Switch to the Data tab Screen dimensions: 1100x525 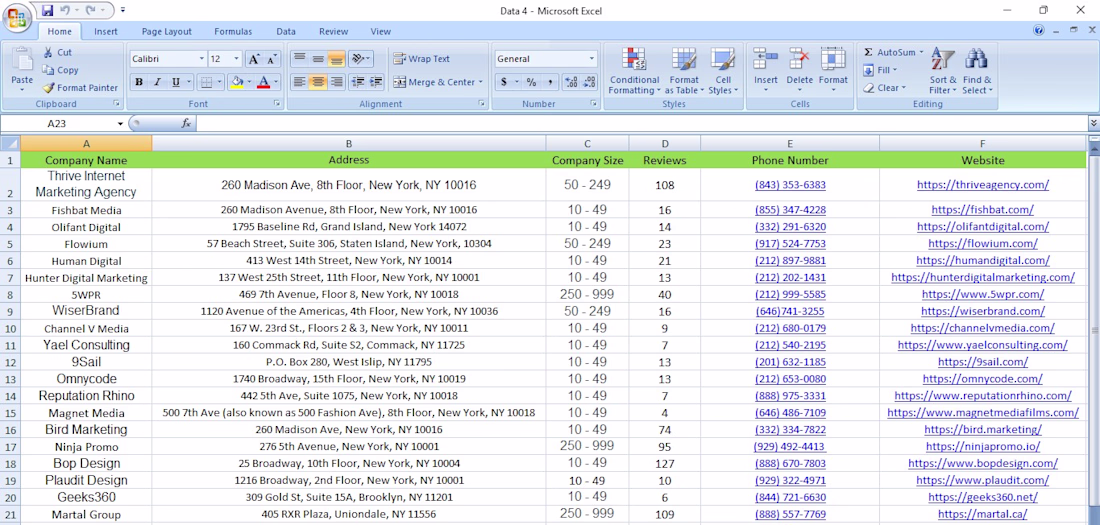pos(286,32)
